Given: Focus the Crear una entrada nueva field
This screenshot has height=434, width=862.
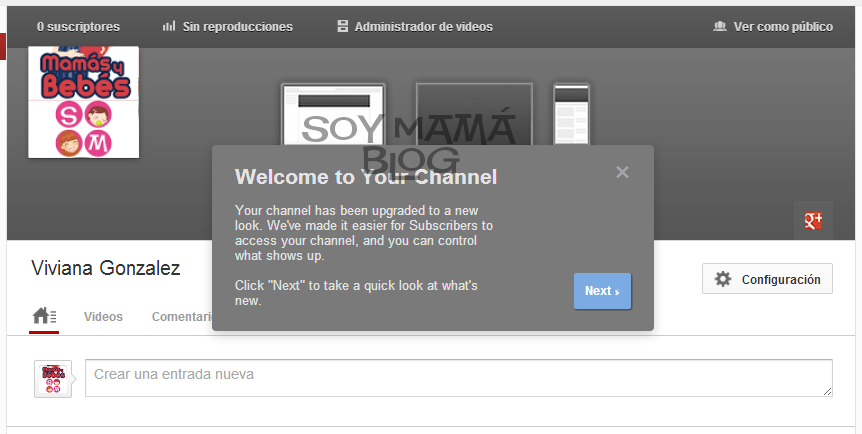Looking at the screenshot, I should pyautogui.click(x=458, y=377).
